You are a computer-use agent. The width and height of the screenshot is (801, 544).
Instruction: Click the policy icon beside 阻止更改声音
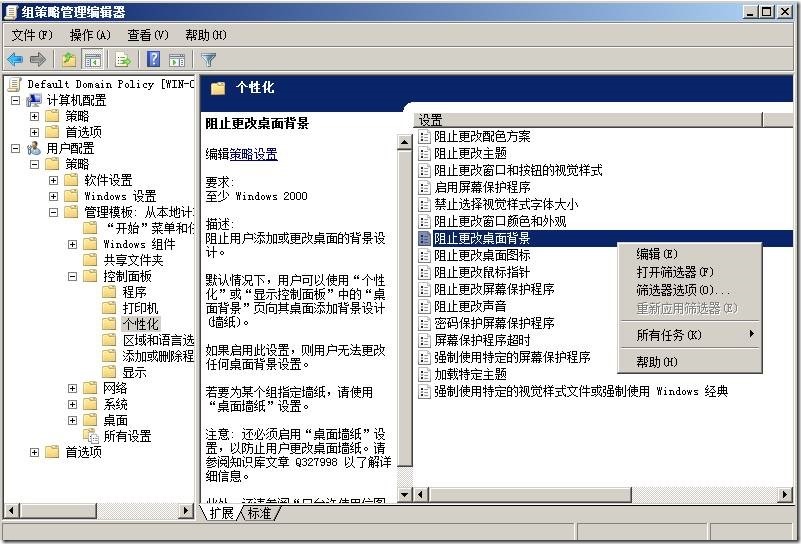tap(424, 306)
